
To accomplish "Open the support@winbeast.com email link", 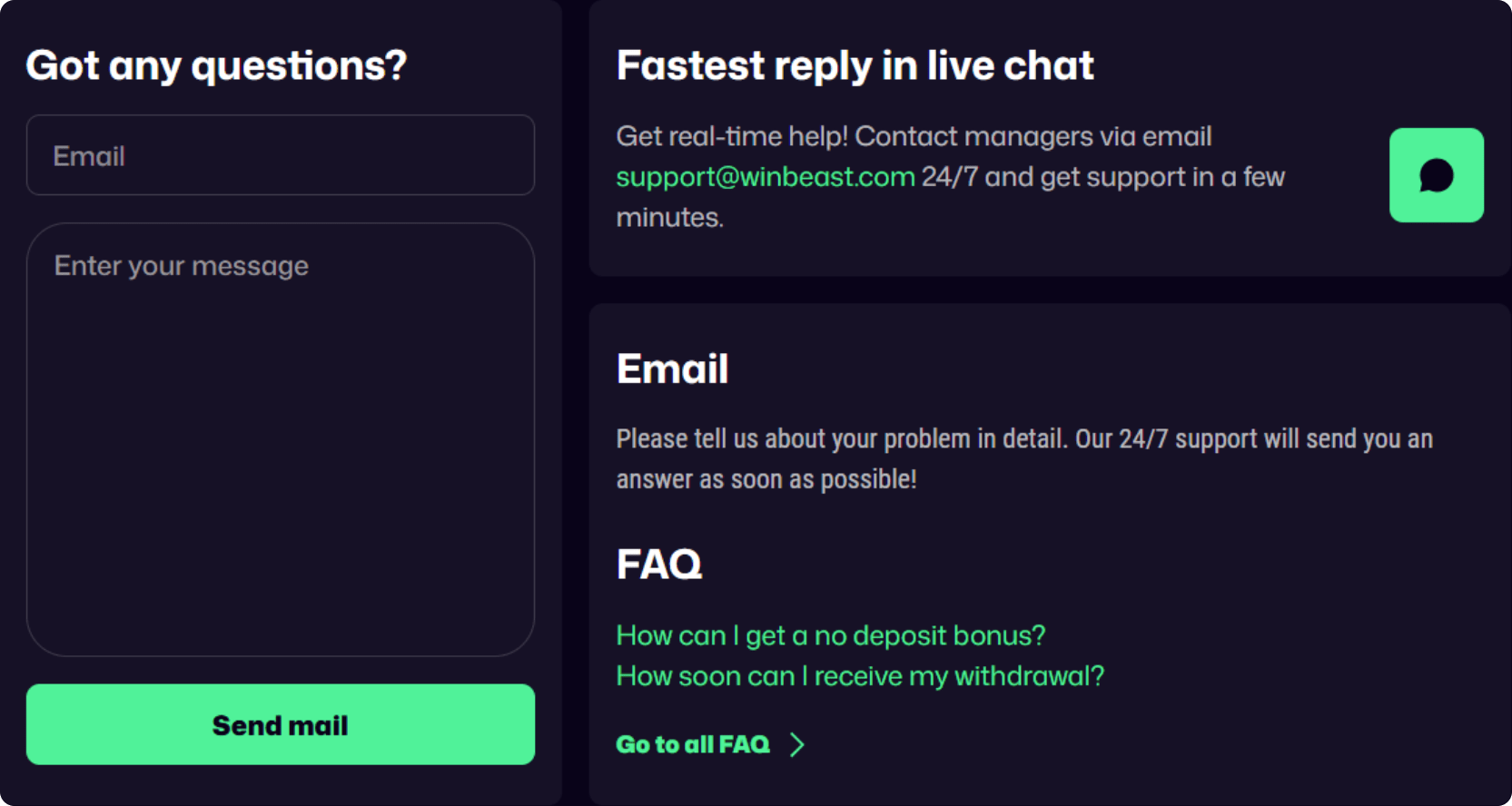I will tap(765, 177).
